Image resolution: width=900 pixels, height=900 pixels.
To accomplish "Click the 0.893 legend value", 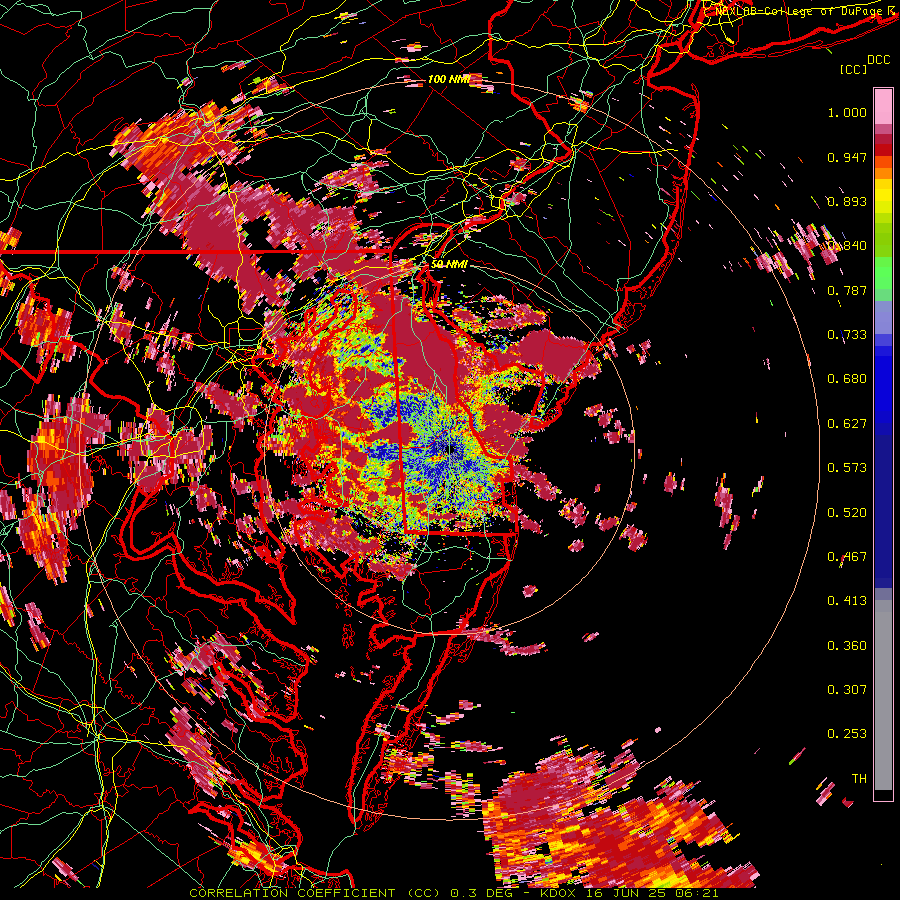I will point(847,201).
